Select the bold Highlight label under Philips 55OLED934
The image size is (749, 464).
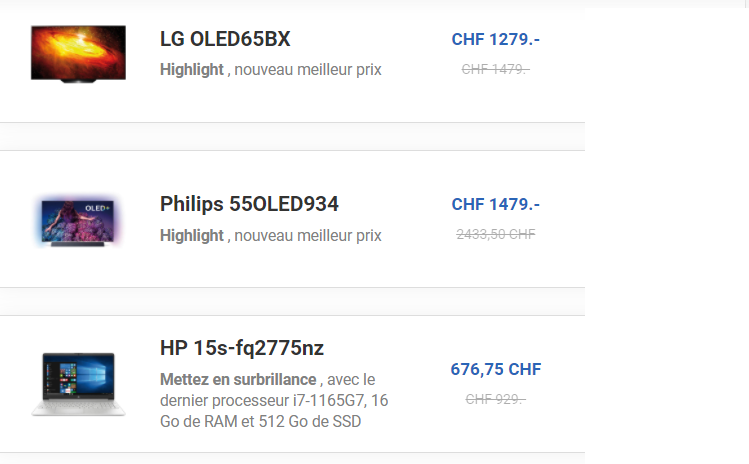(x=192, y=236)
